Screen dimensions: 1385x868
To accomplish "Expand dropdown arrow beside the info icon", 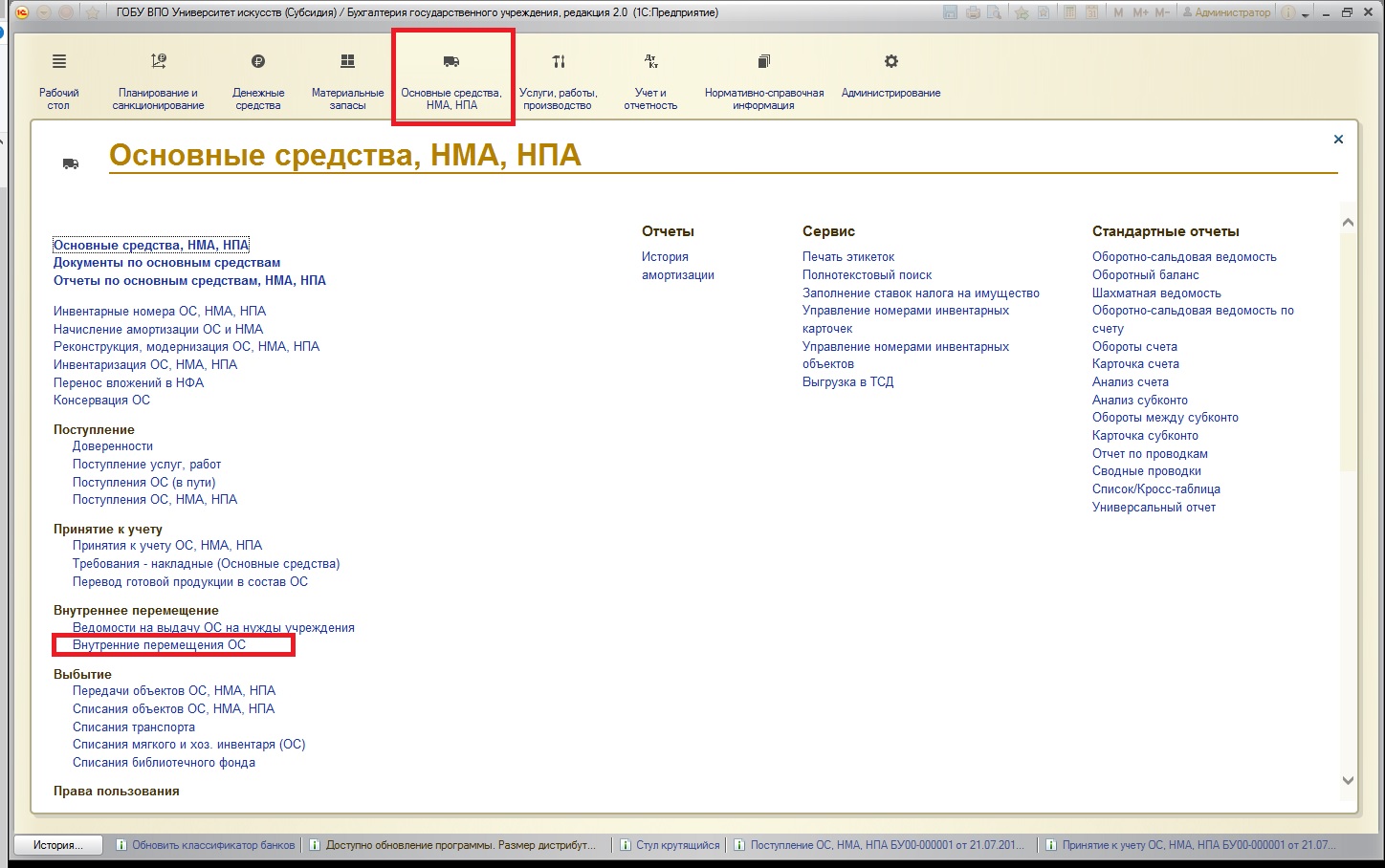I will point(1306,13).
